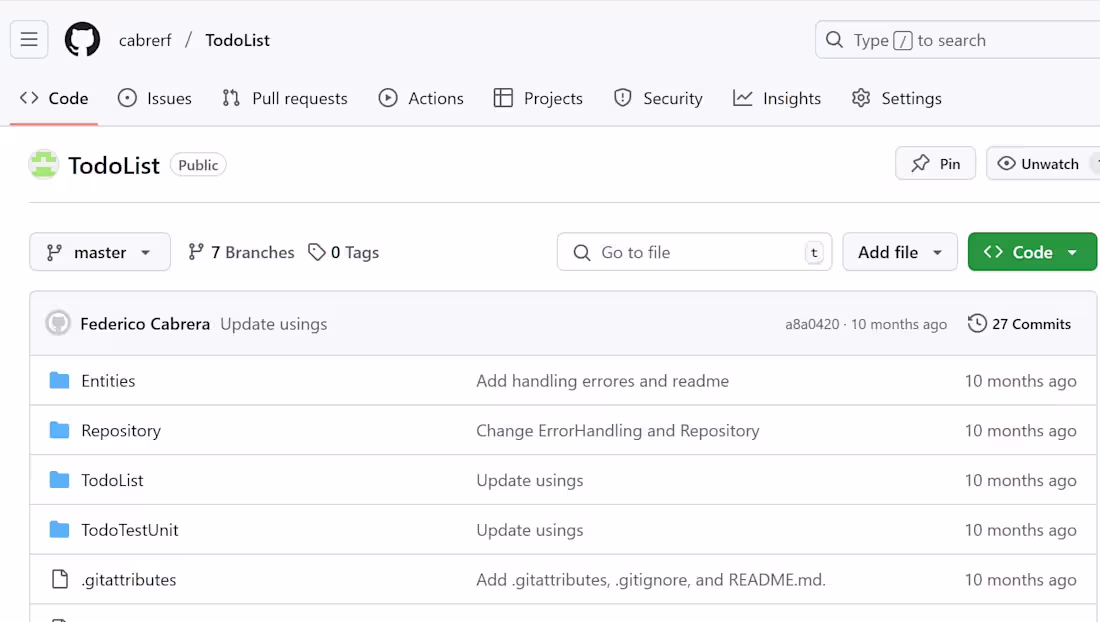Switch to the Issues tab
This screenshot has height=622, width=1100.
coord(155,98)
